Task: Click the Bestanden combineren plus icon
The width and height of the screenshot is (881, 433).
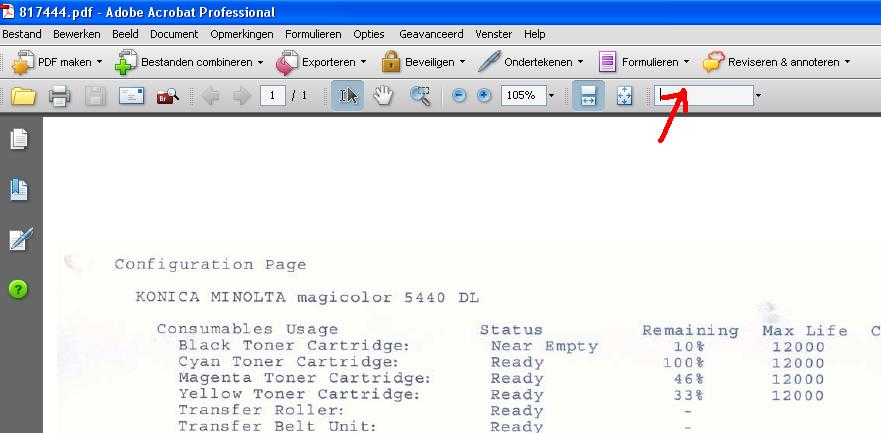Action: click(126, 62)
